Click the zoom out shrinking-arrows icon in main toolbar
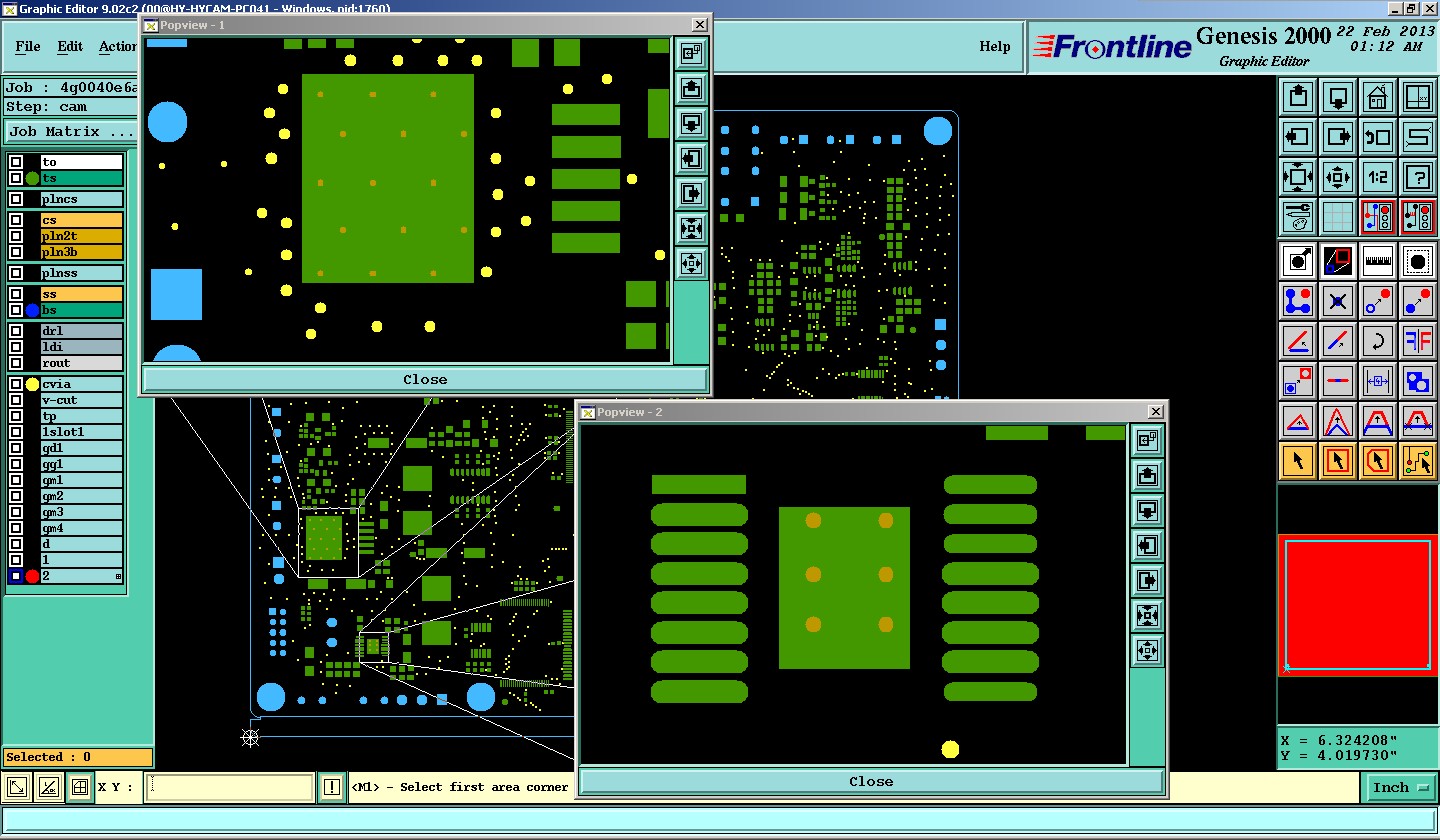1440x840 pixels. pyautogui.click(x=1338, y=177)
